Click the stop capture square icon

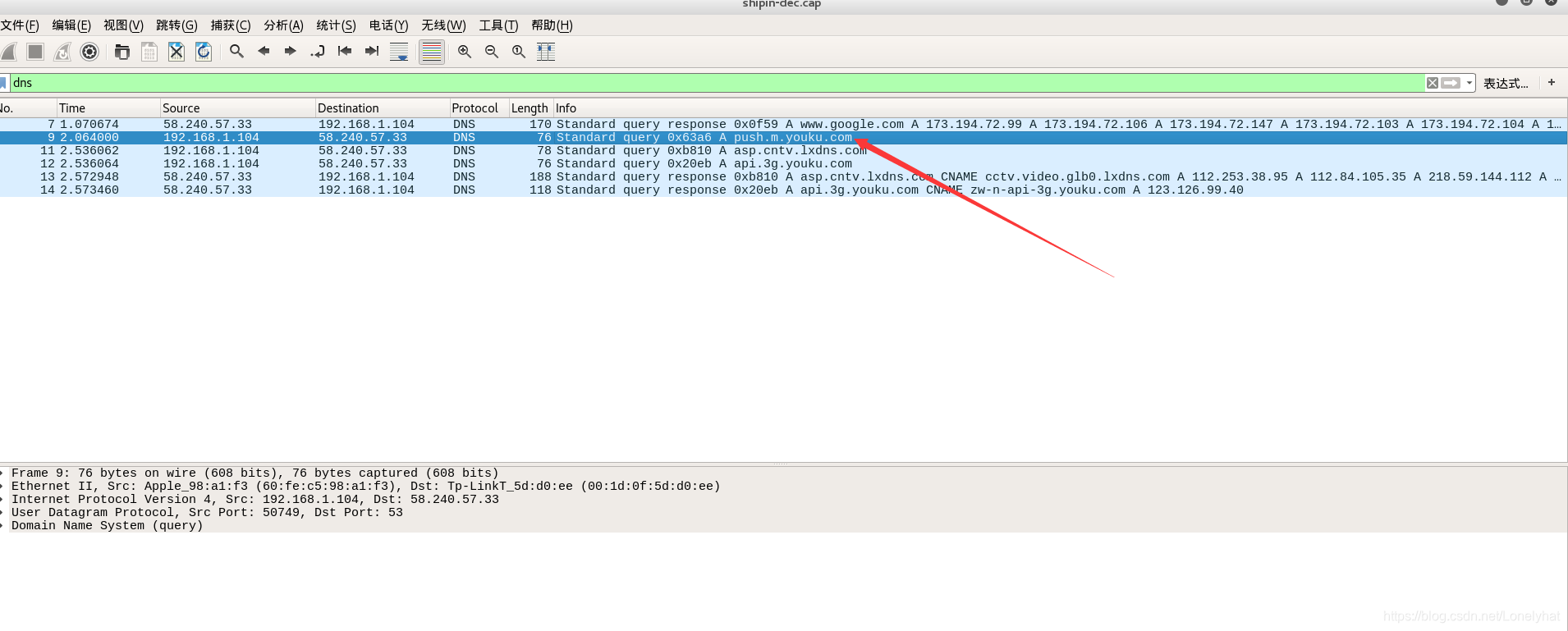click(35, 52)
